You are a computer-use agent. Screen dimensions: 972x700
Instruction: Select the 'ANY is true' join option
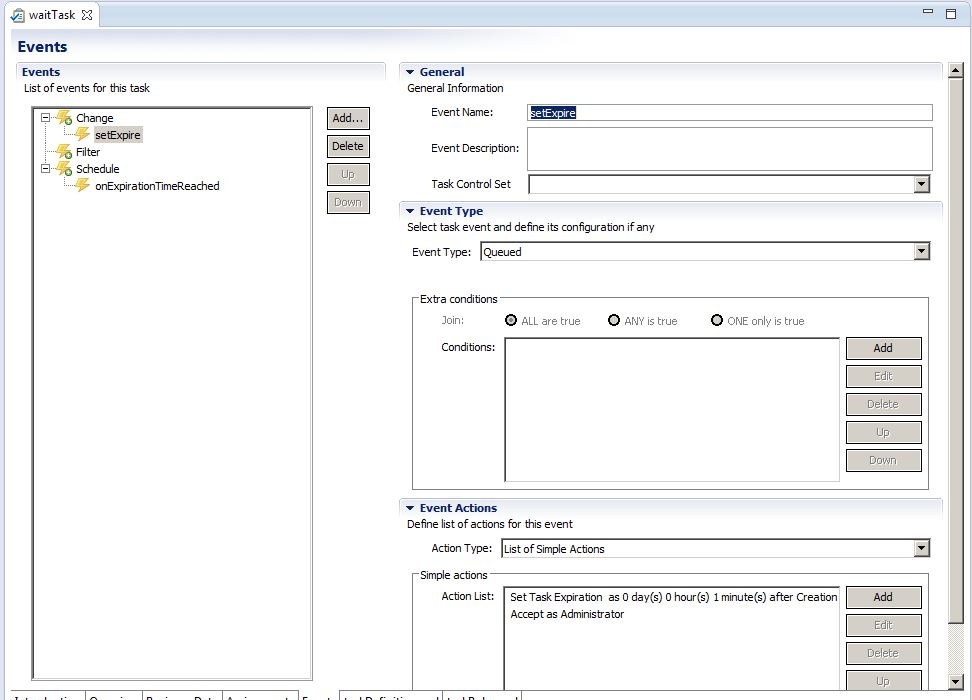(614, 321)
